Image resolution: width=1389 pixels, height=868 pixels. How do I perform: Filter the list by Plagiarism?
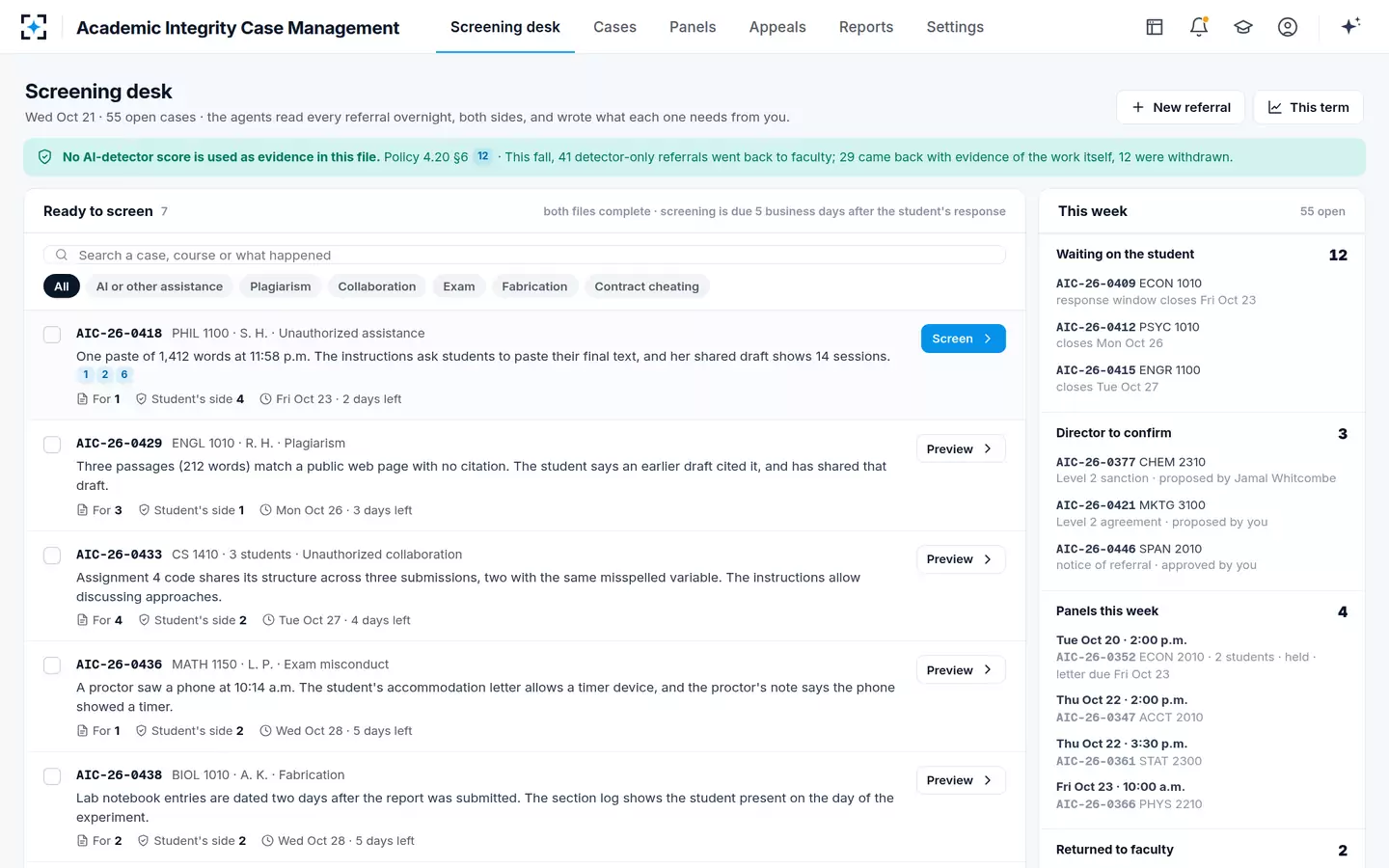281,286
